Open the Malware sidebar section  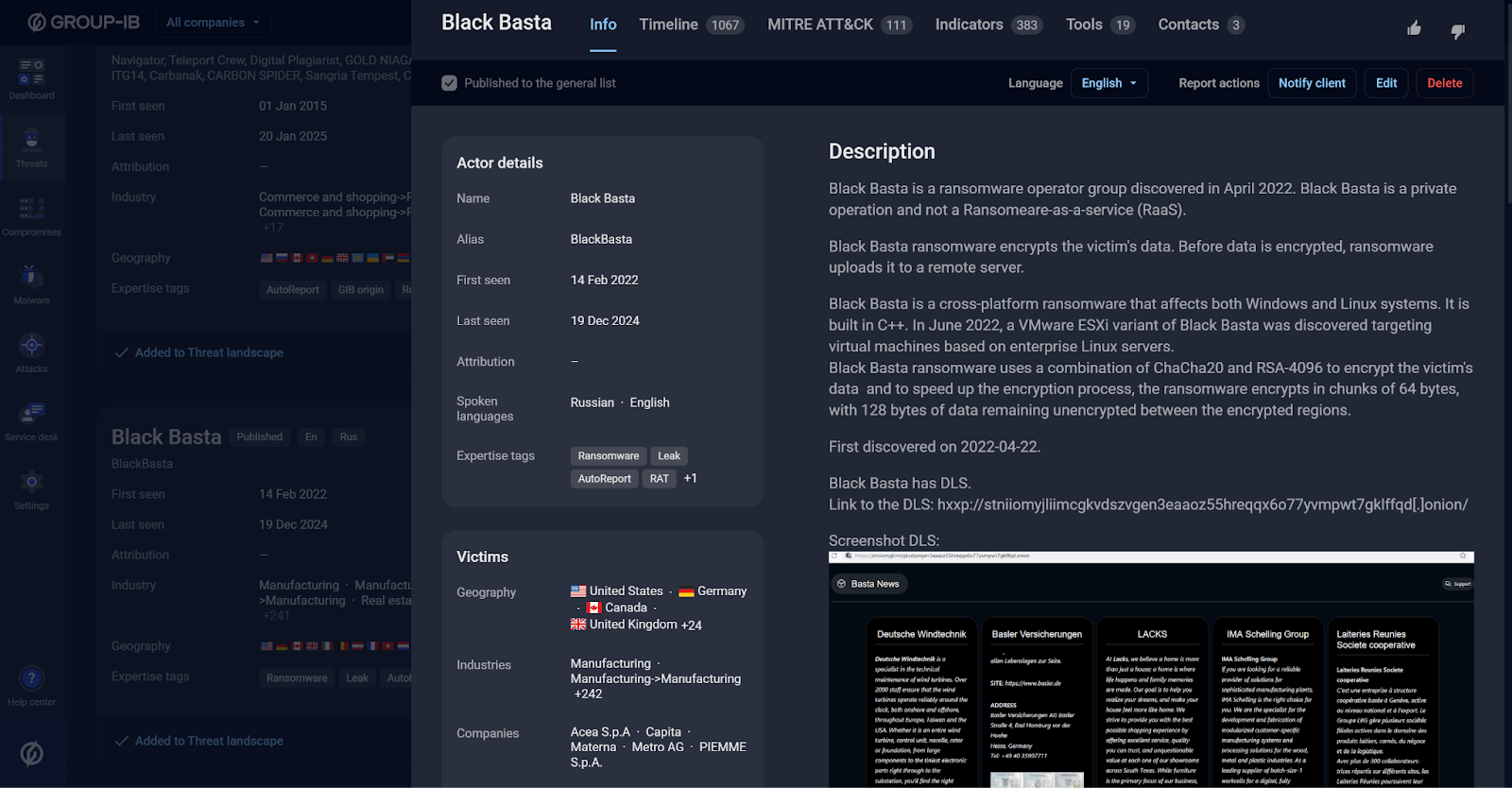31,284
